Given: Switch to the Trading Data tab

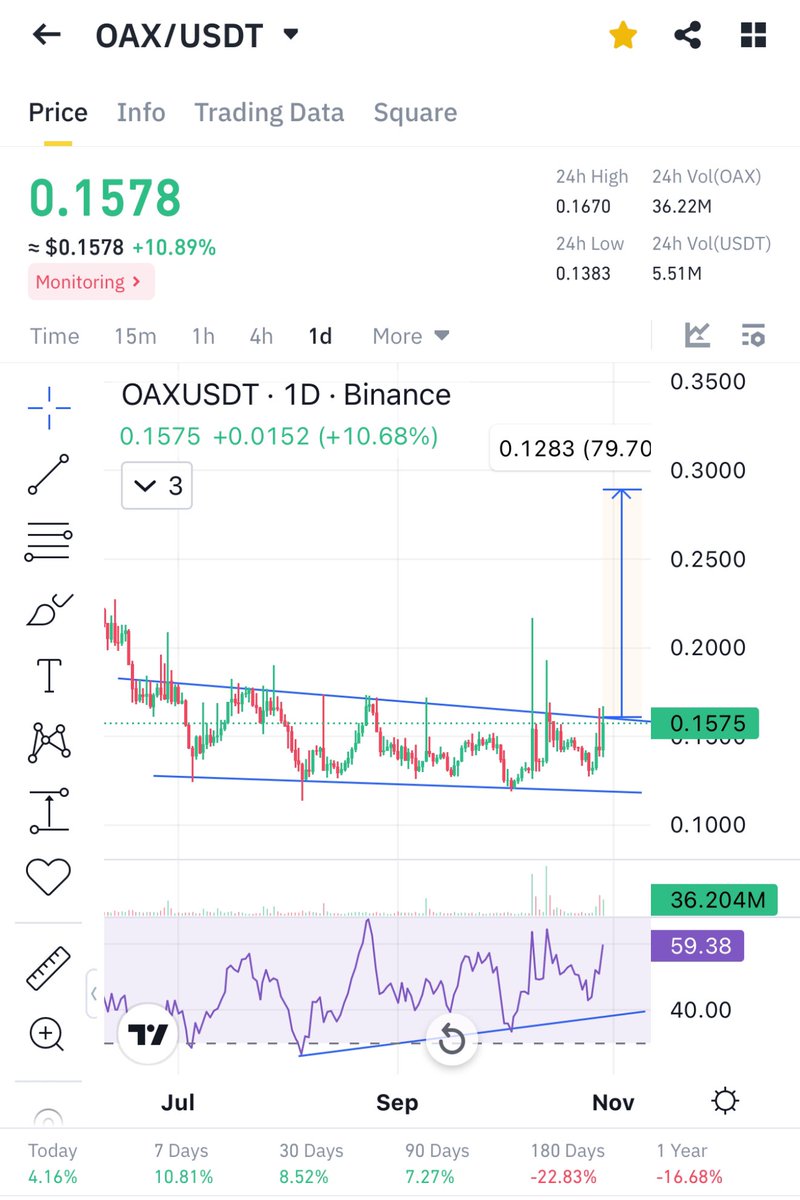Looking at the screenshot, I should pyautogui.click(x=268, y=112).
